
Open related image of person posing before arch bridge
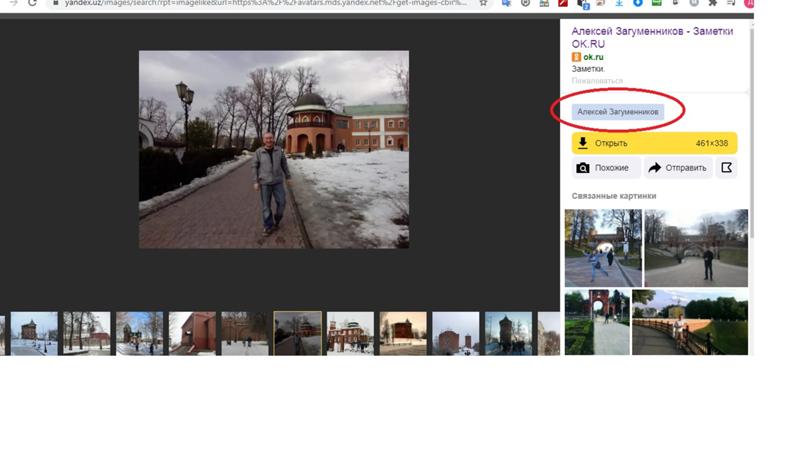(603, 248)
